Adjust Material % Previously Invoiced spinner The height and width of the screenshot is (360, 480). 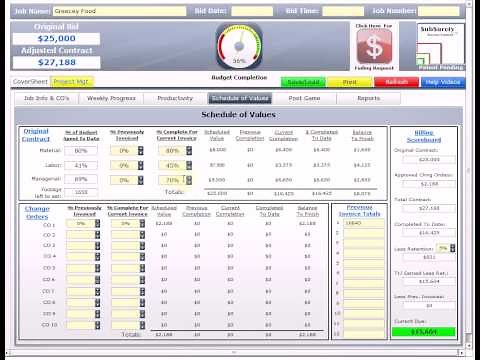pos(141,151)
